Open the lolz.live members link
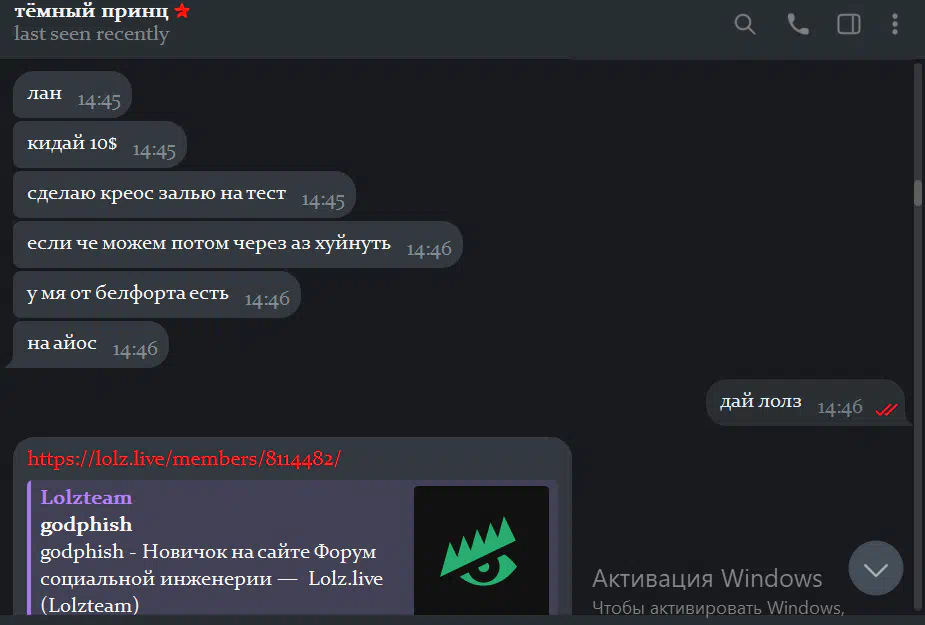This screenshot has height=625, width=925. coord(184,459)
